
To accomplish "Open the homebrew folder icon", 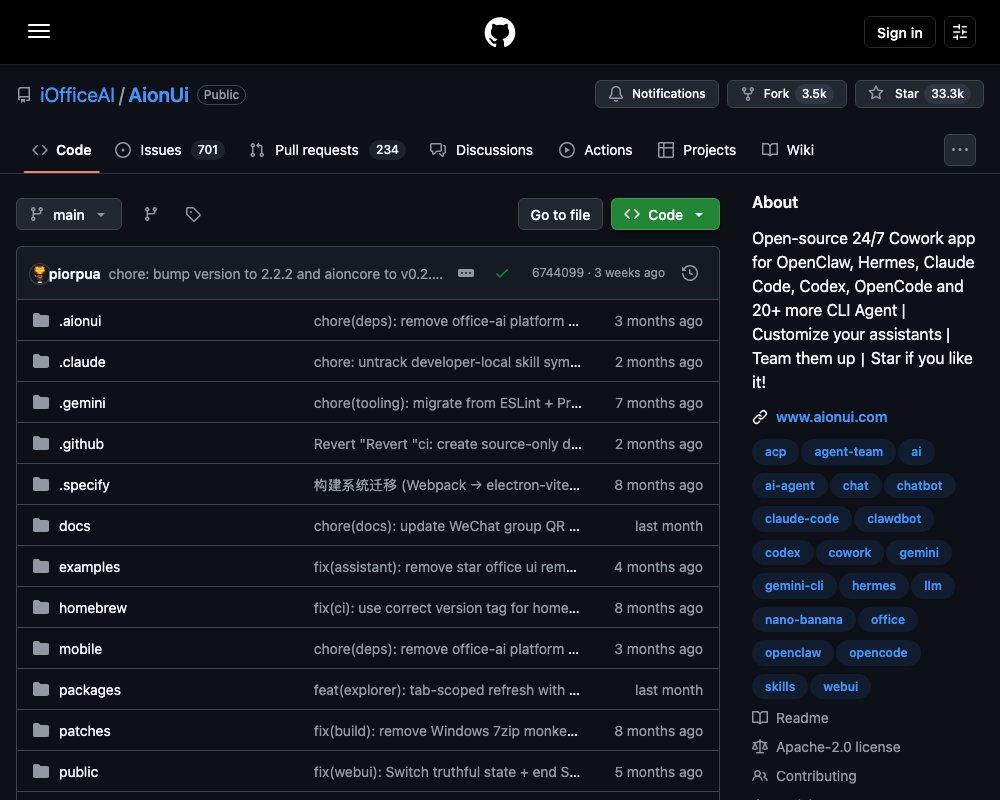I will click(x=41, y=607).
